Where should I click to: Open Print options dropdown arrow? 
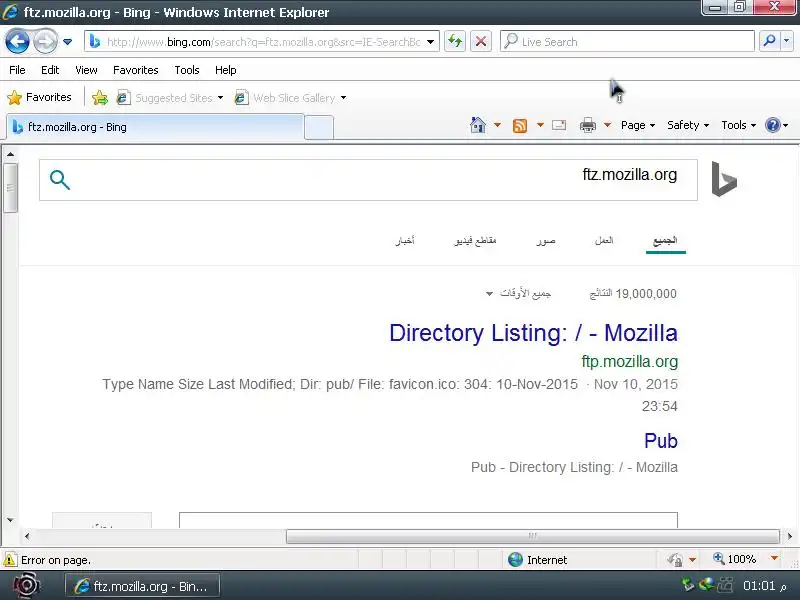pyautogui.click(x=608, y=125)
